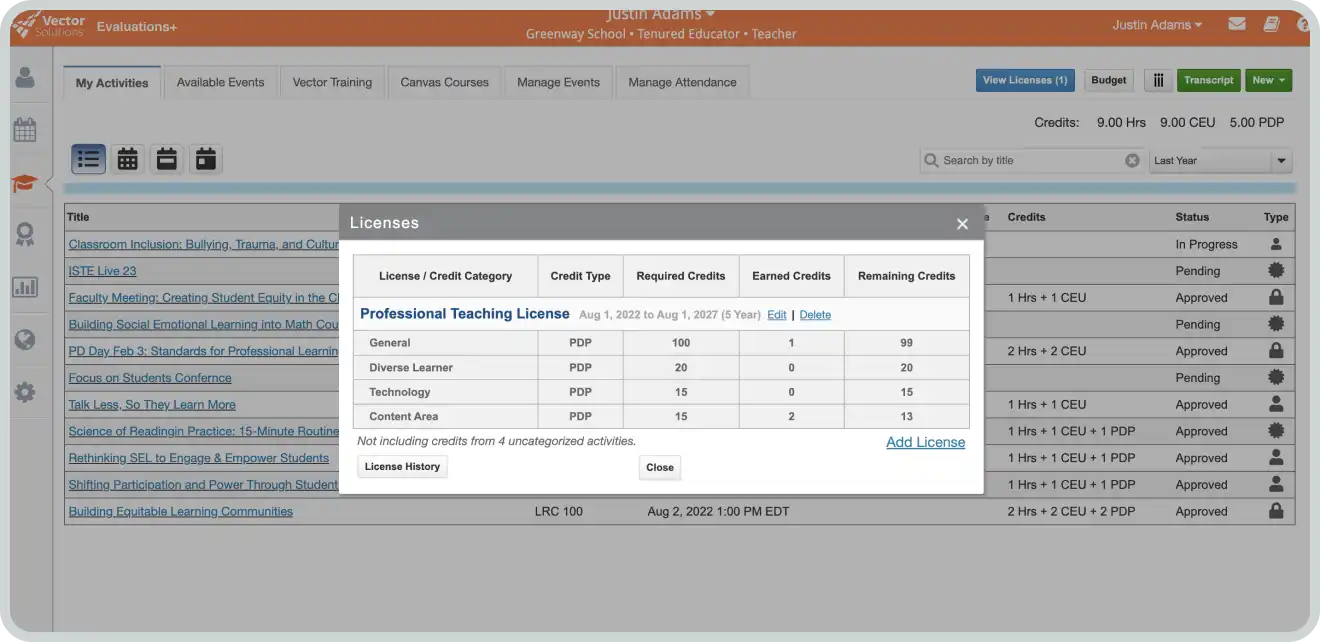1320x642 pixels.
Task: Open the graduation cap sidebar icon
Action: coord(24,183)
